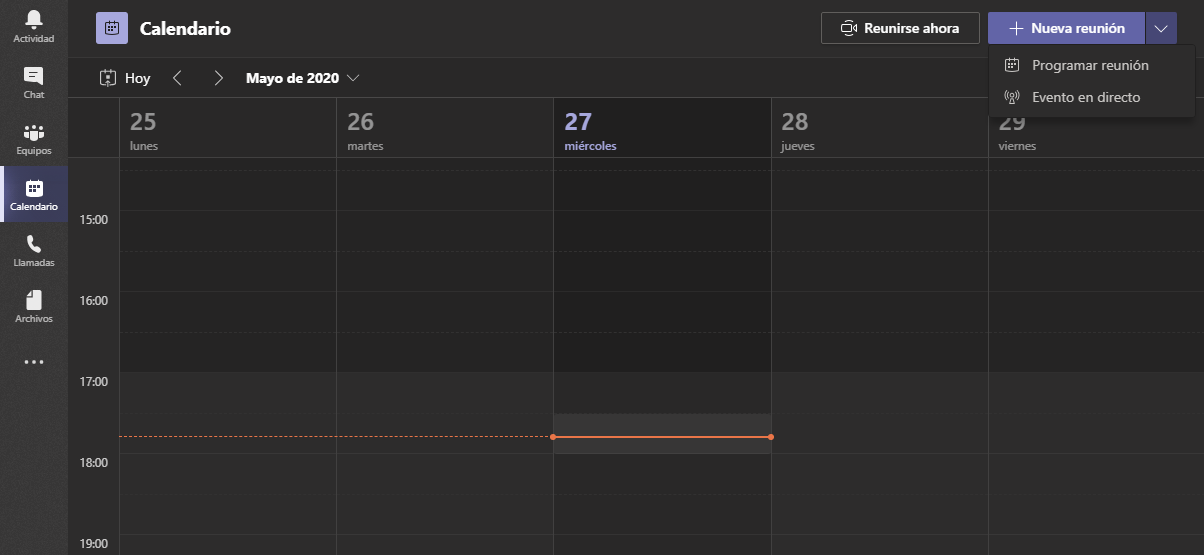The image size is (1204, 555).
Task: Collapse the Nueva reunión dropdown arrow
Action: coord(1161,28)
